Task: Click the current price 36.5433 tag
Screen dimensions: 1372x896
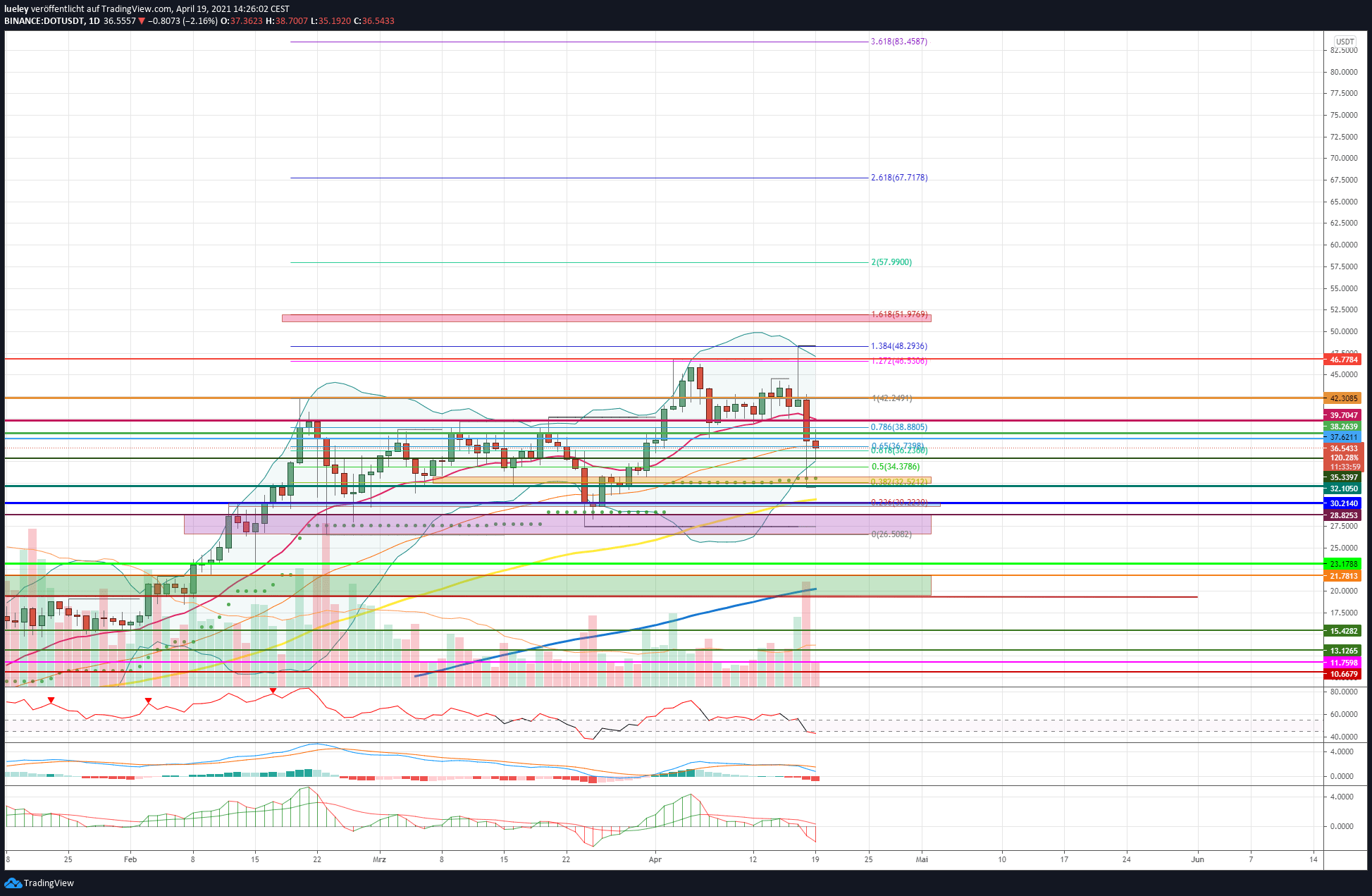Action: [x=1344, y=448]
